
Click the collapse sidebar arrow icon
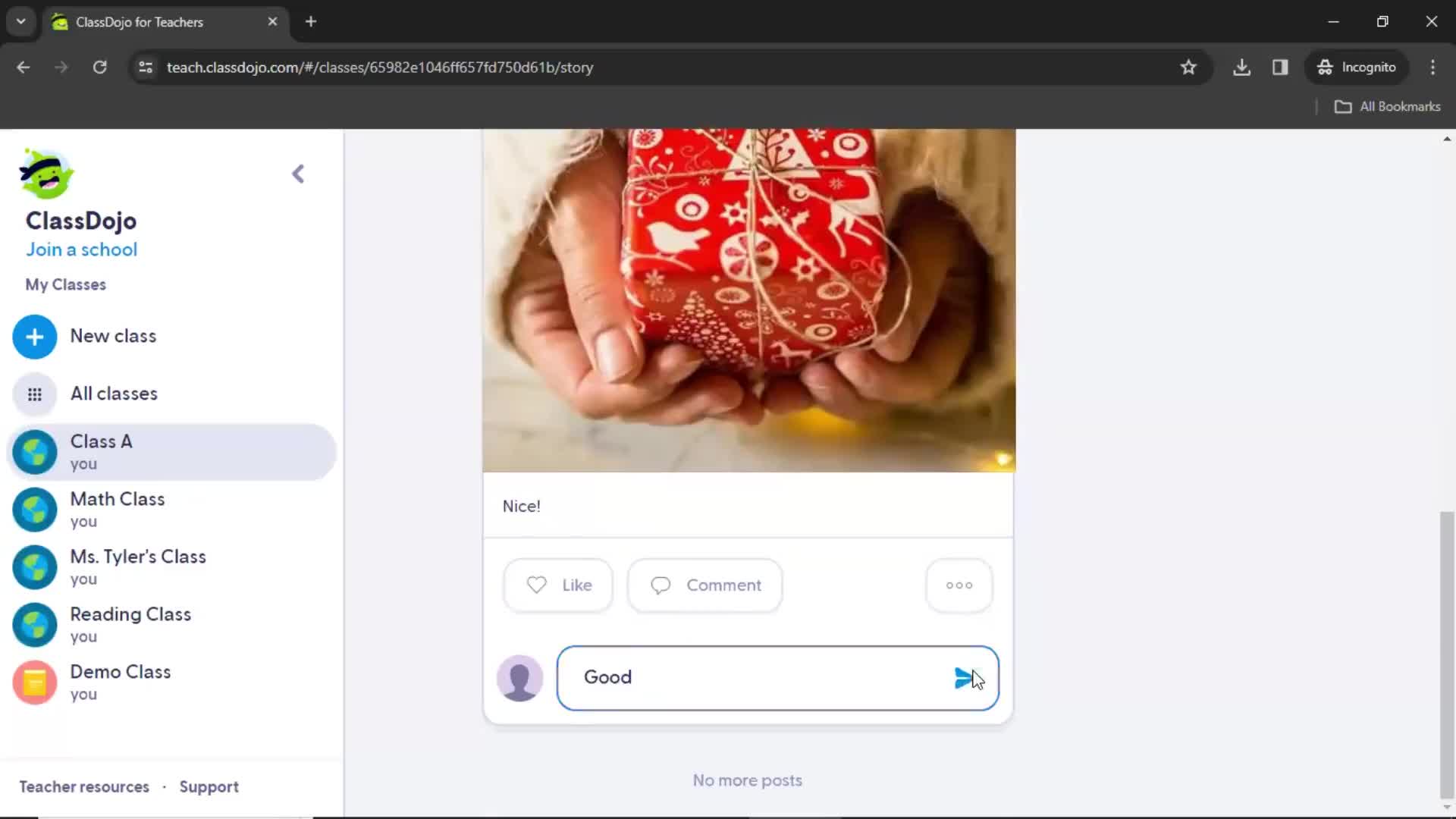[x=299, y=173]
